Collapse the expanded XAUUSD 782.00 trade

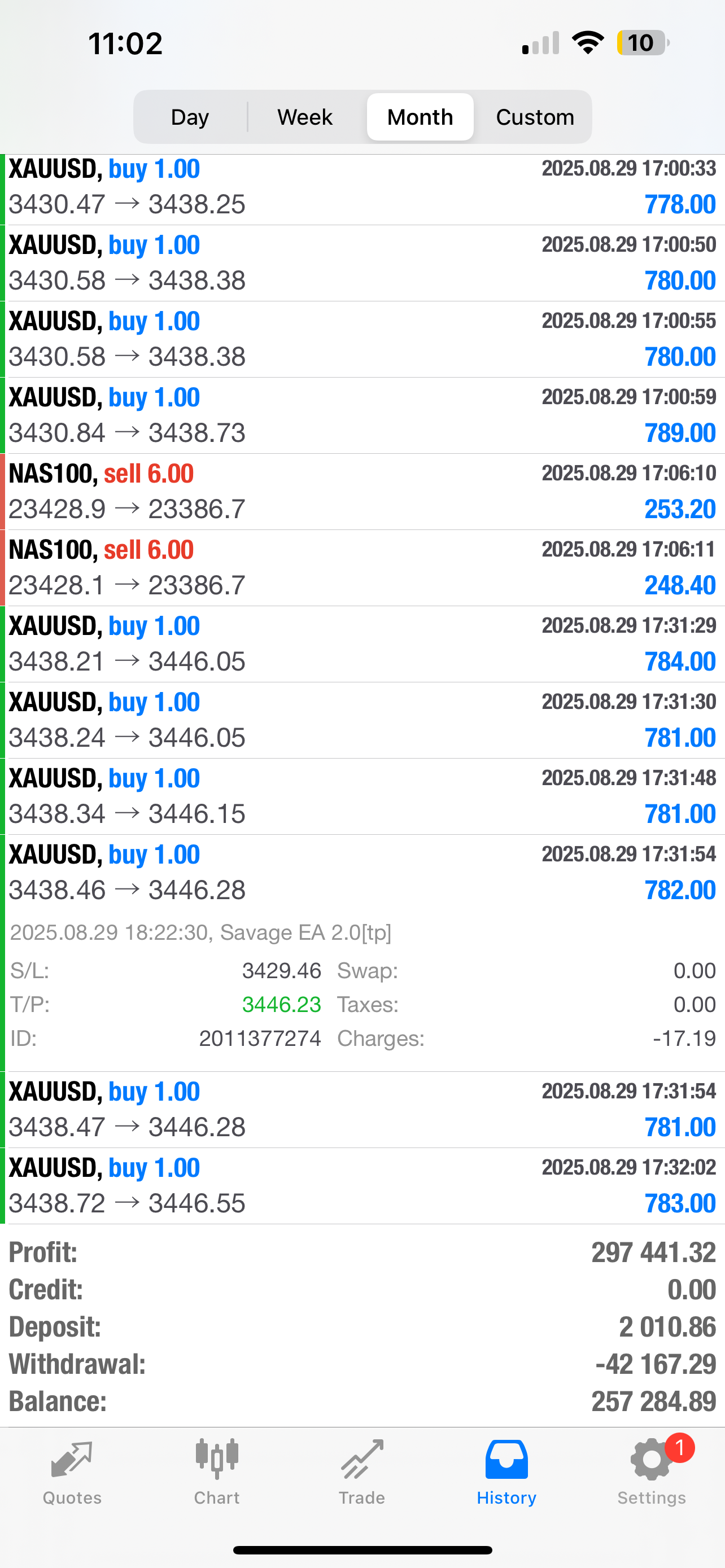(362, 872)
